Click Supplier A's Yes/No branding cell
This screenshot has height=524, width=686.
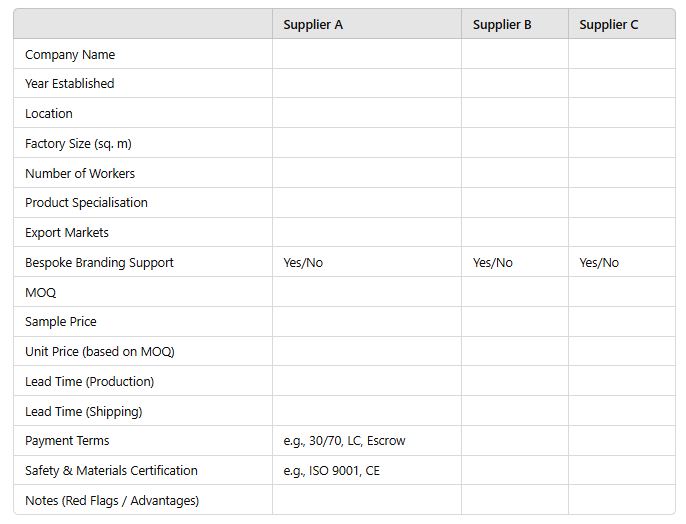point(303,263)
